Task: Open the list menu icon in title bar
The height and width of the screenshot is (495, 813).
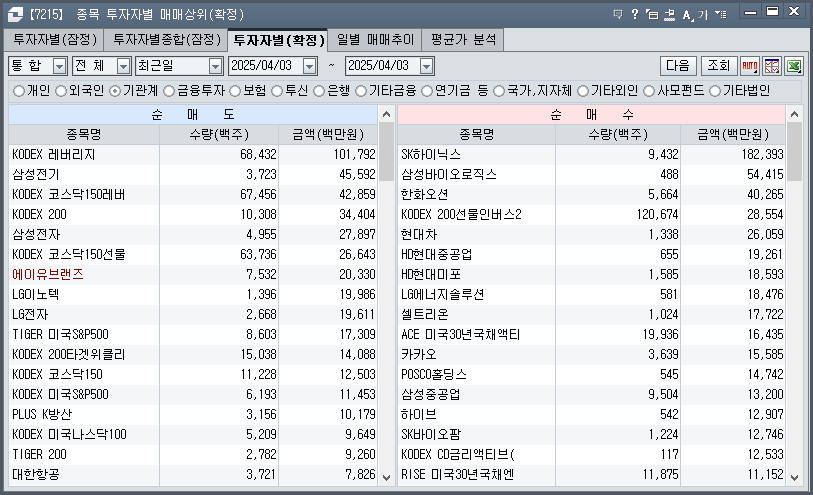Action: pyautogui.click(x=721, y=15)
